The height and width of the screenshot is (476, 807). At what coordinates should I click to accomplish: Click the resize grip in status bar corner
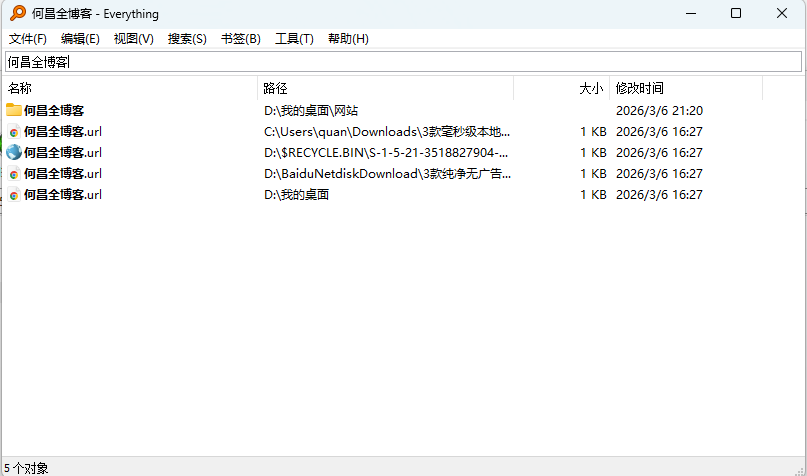(800, 470)
